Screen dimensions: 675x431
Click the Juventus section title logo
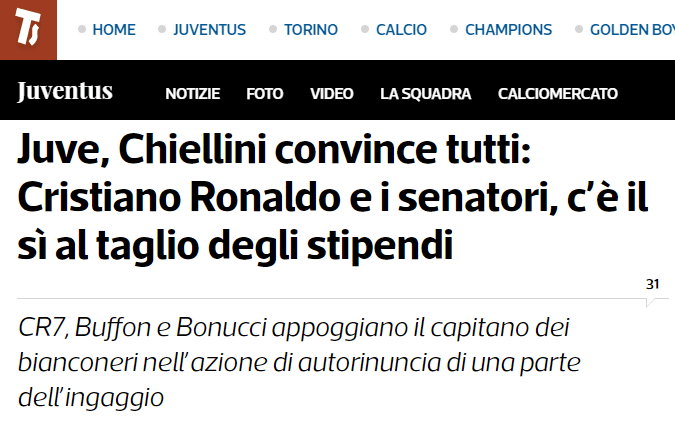click(x=65, y=93)
